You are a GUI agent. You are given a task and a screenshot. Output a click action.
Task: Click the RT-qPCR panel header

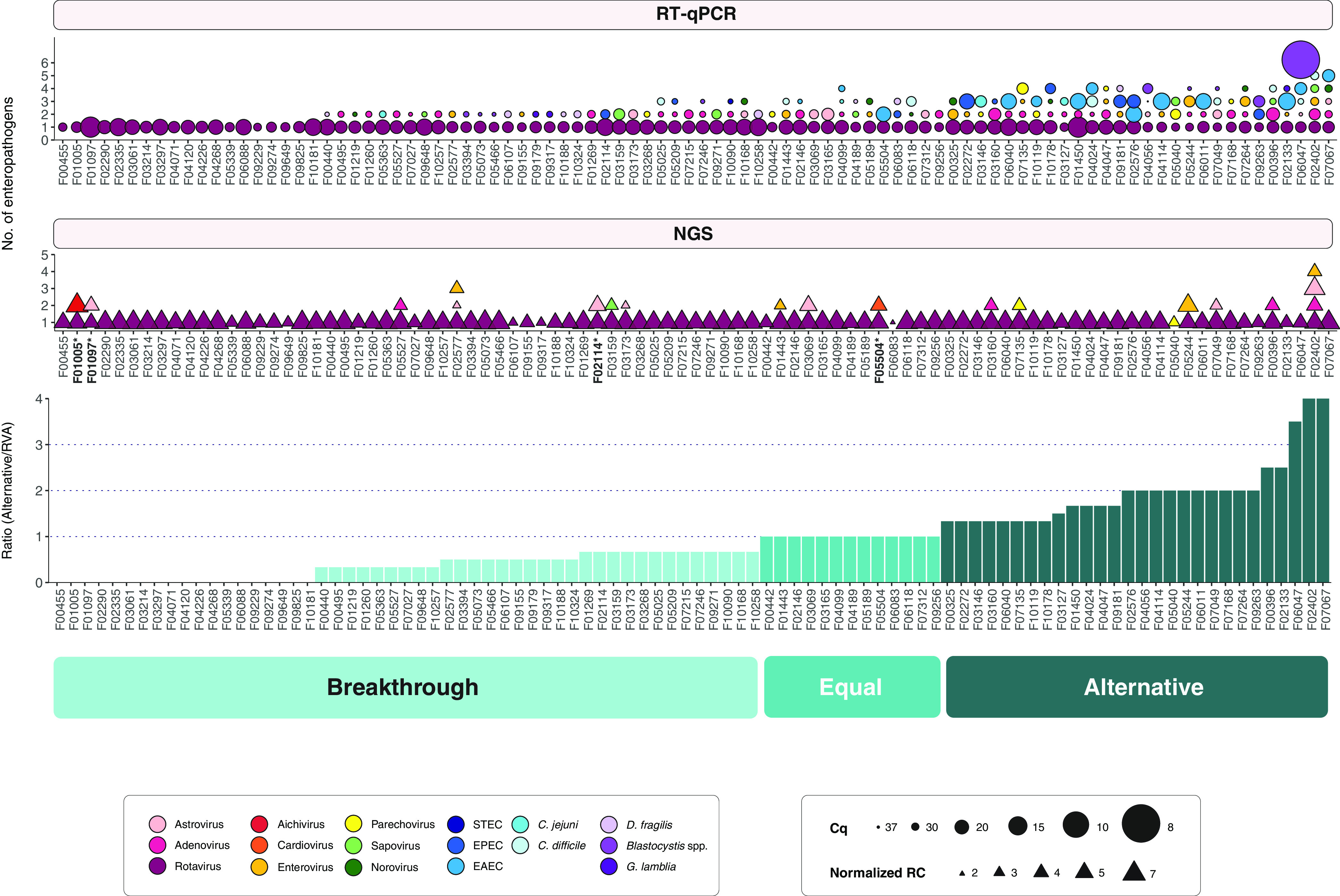(693, 14)
